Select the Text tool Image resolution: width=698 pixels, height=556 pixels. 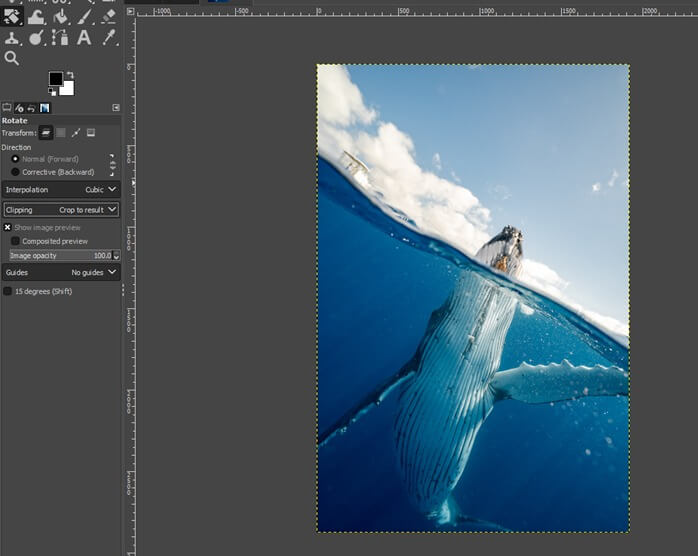[84, 38]
